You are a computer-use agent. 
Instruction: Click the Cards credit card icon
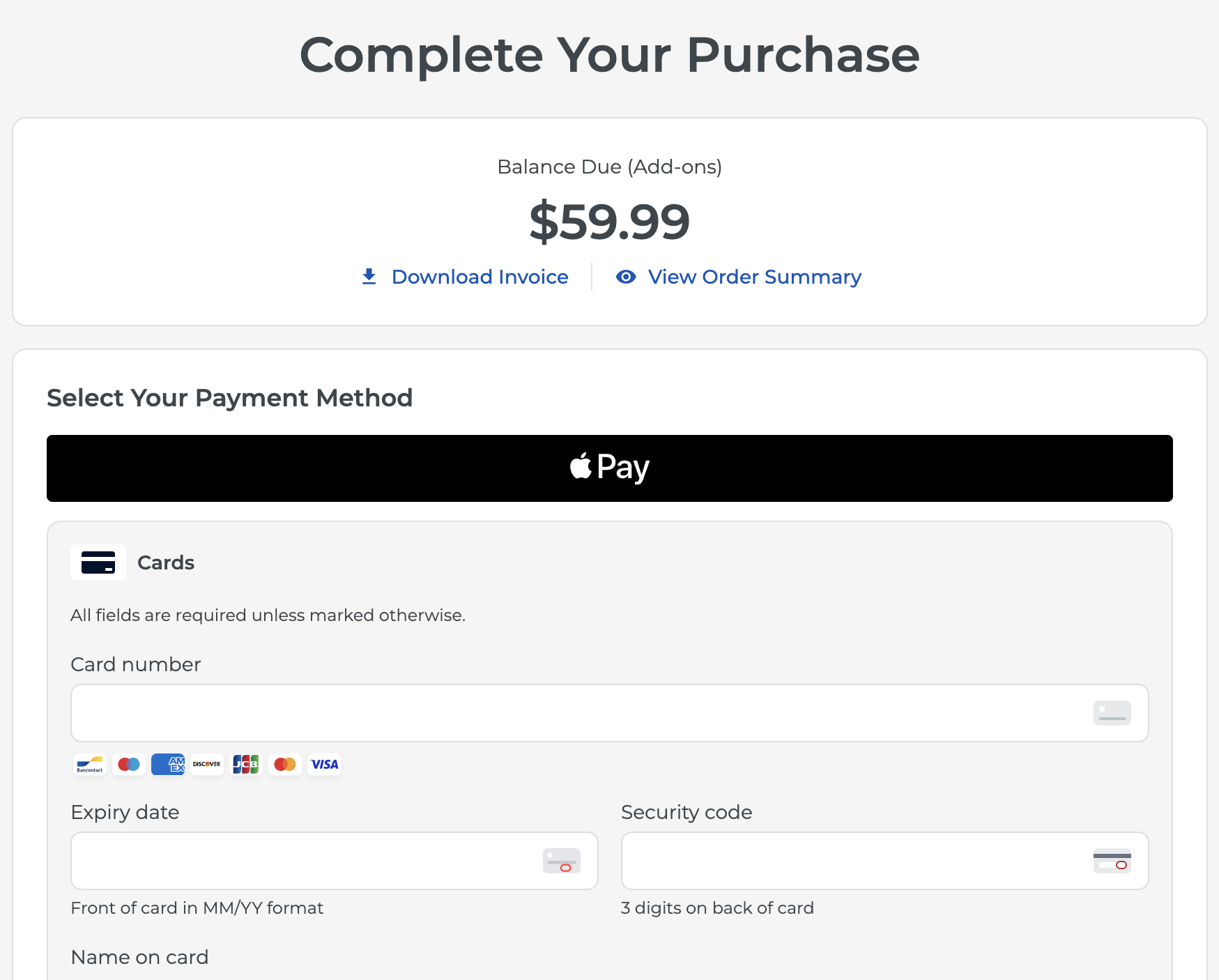98,562
